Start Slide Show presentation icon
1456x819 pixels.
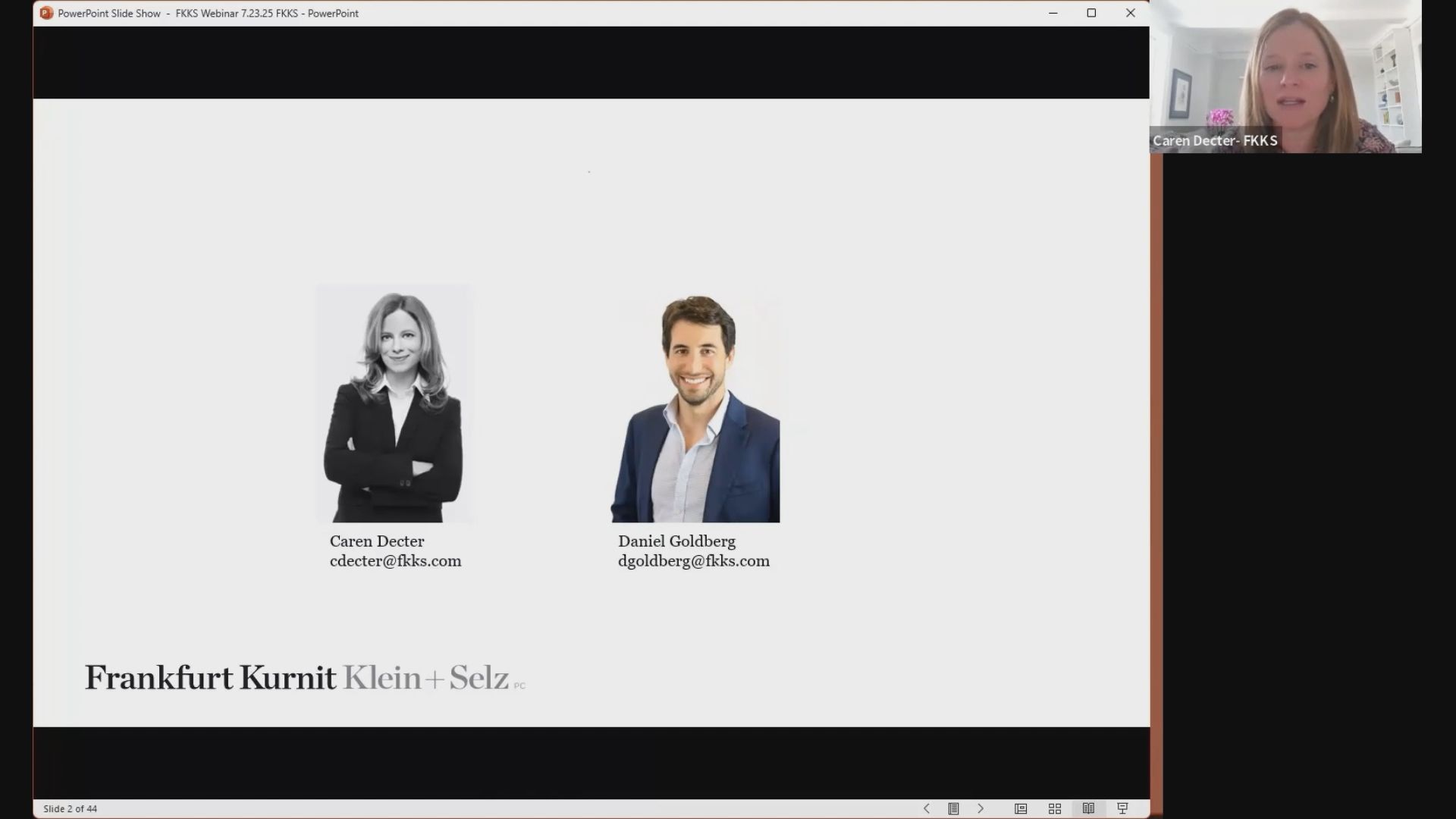click(1123, 808)
